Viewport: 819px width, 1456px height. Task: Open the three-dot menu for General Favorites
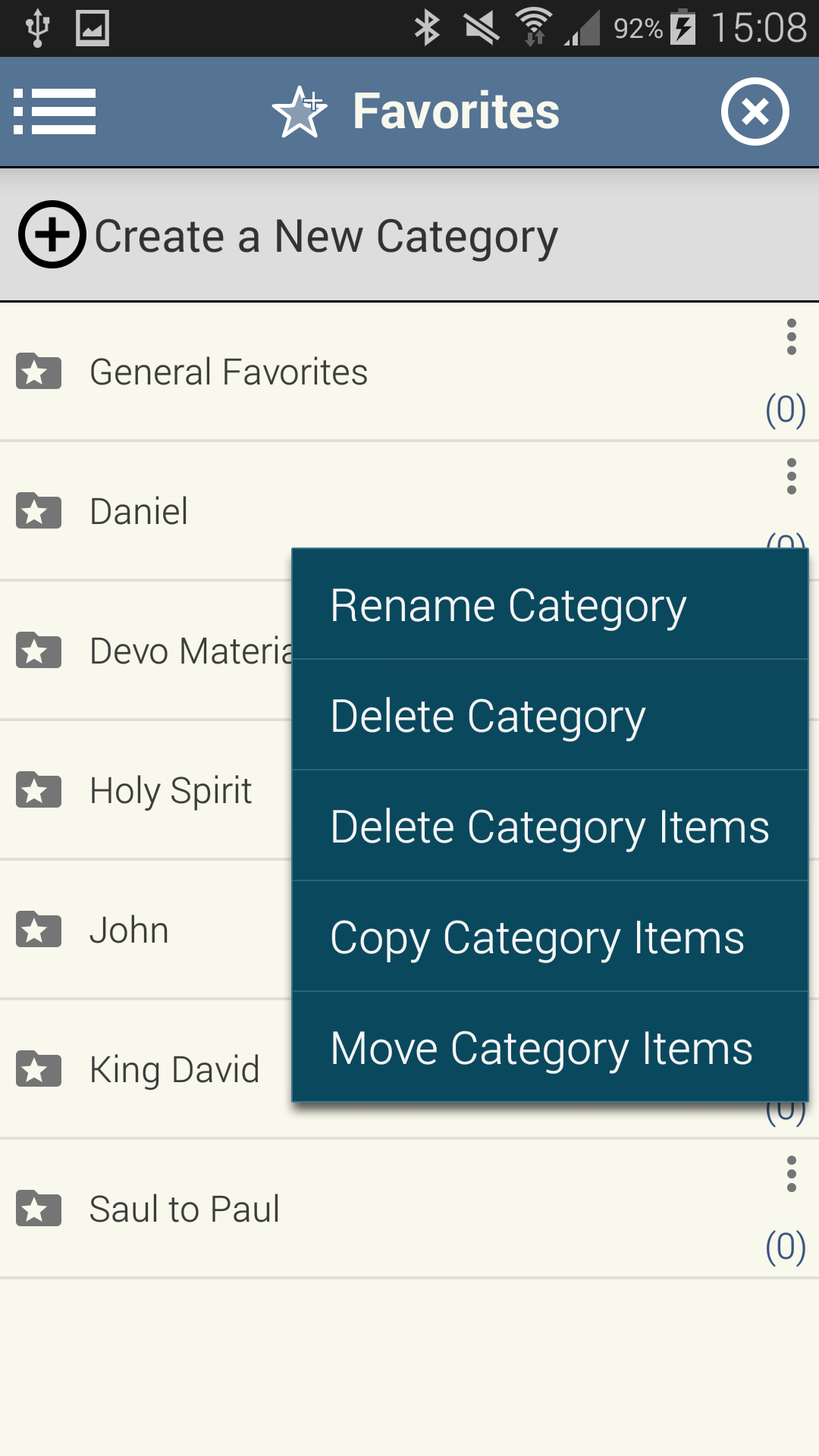pos(791,337)
